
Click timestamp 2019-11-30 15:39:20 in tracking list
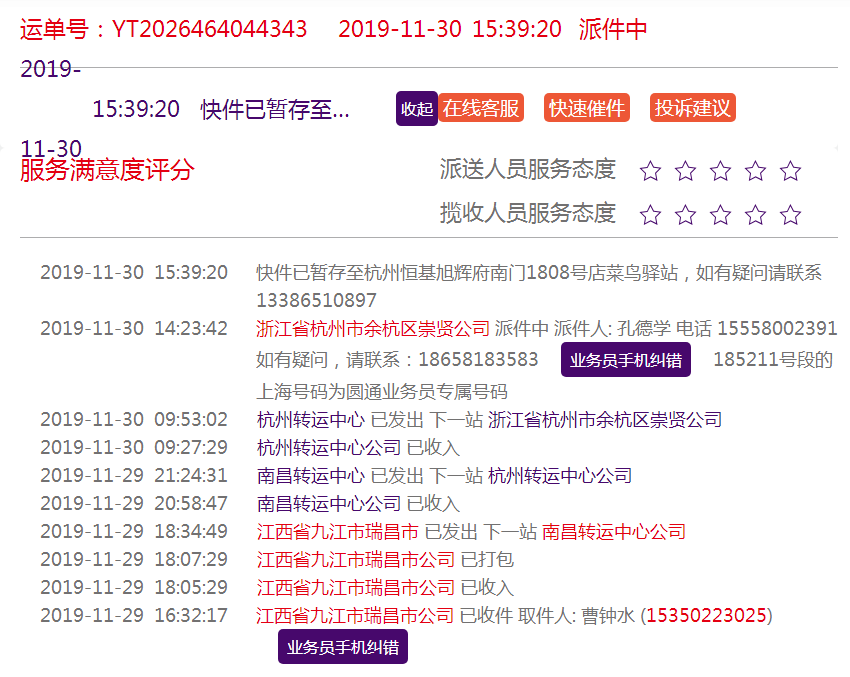[x=134, y=272]
